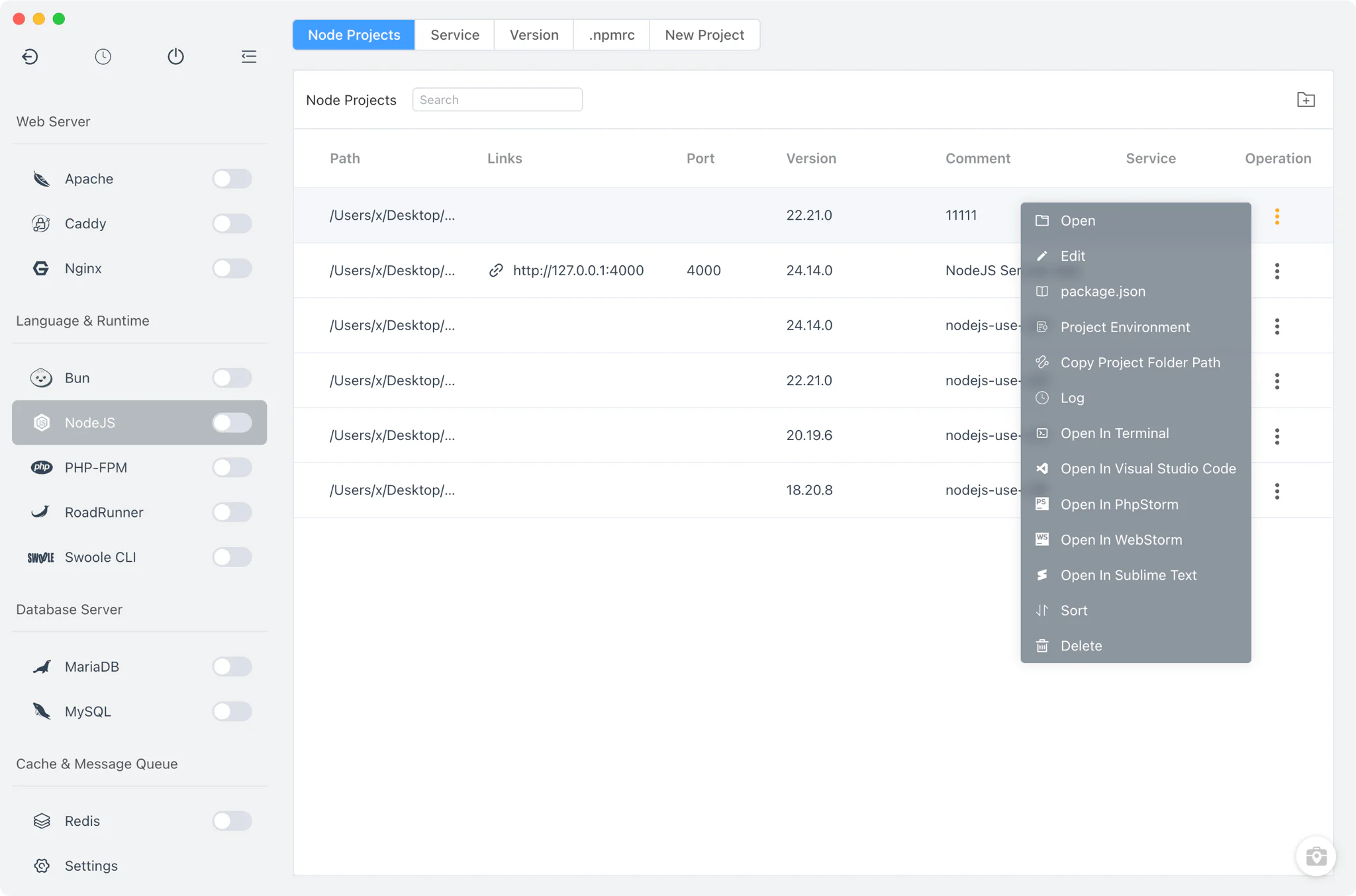Choose Open from context menu
The image size is (1356, 896).
pyautogui.click(x=1136, y=220)
